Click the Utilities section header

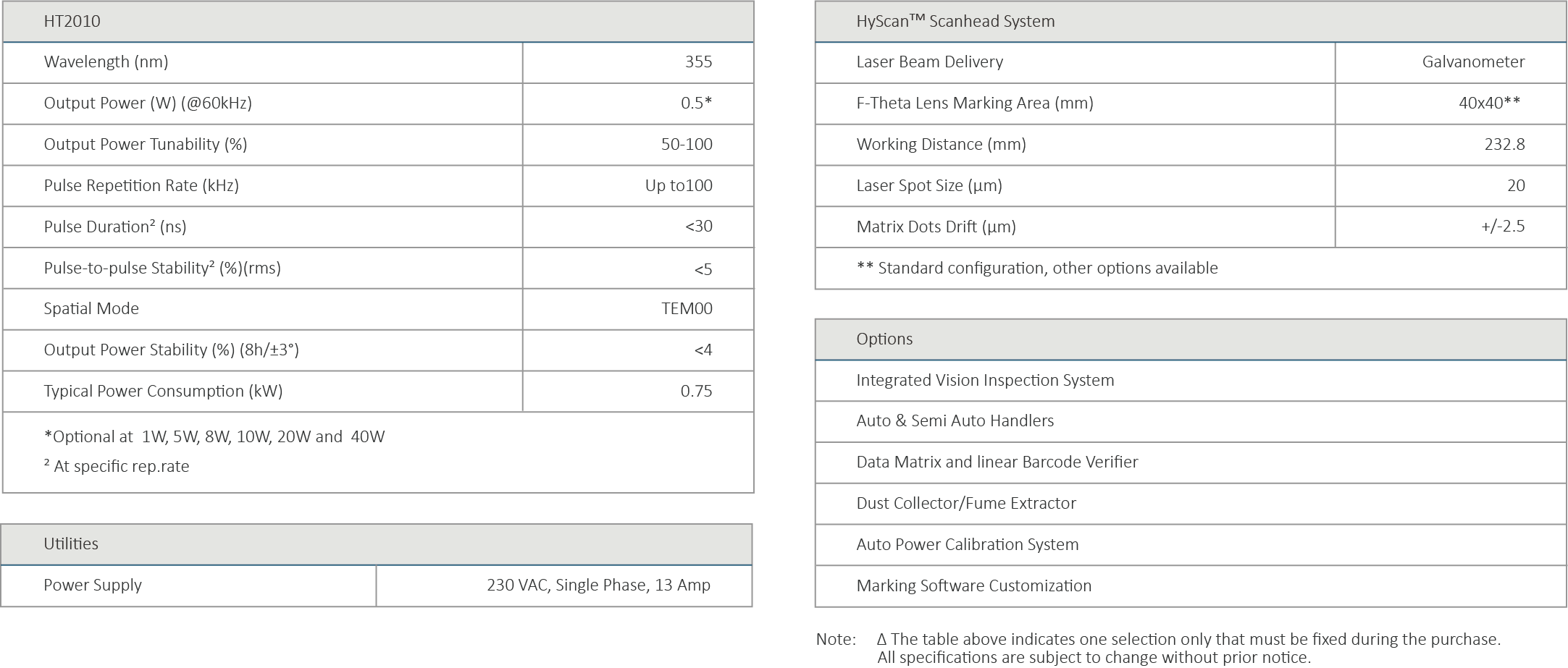click(x=71, y=544)
